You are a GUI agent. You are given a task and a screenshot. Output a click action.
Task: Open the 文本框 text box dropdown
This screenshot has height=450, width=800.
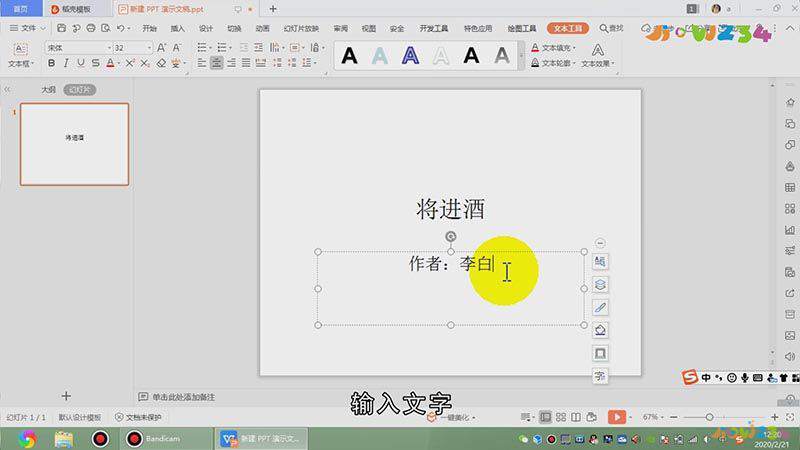(x=20, y=64)
